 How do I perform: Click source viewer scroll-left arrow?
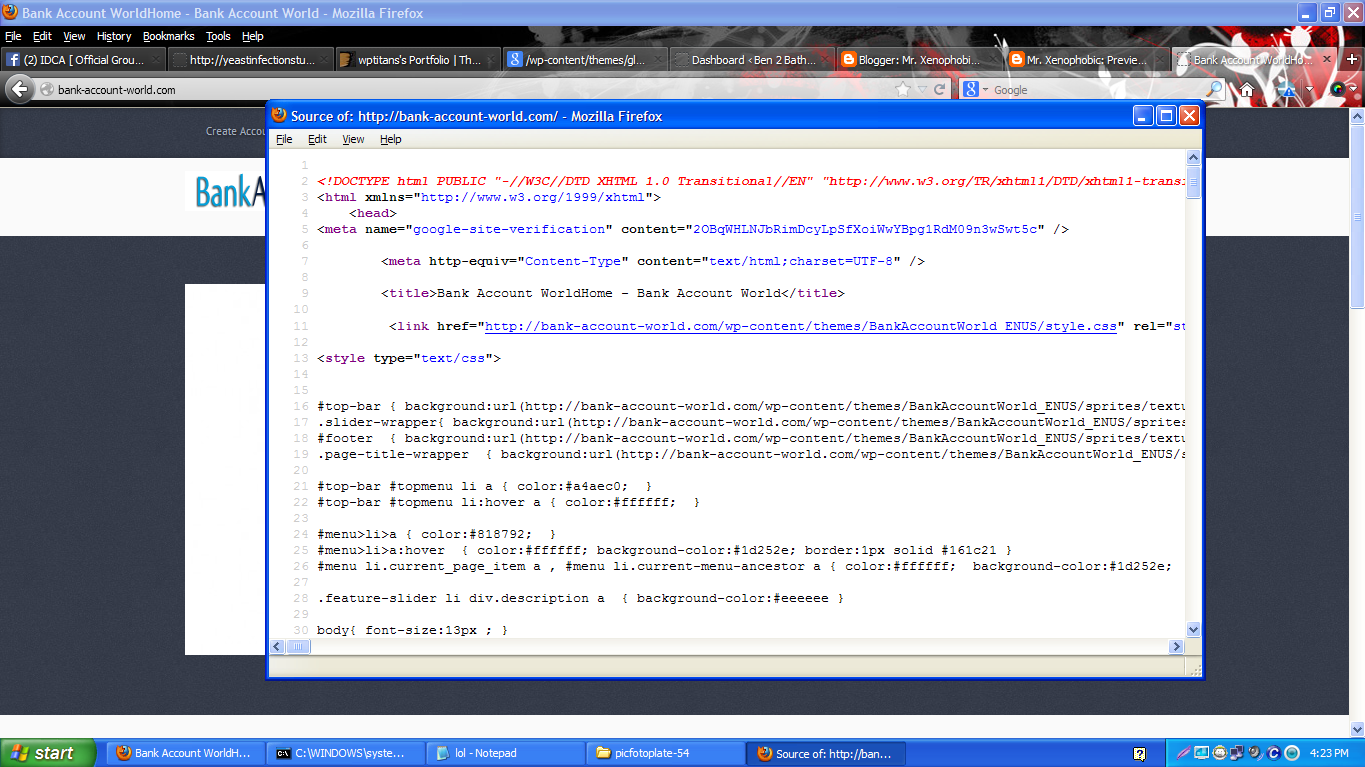coord(278,647)
